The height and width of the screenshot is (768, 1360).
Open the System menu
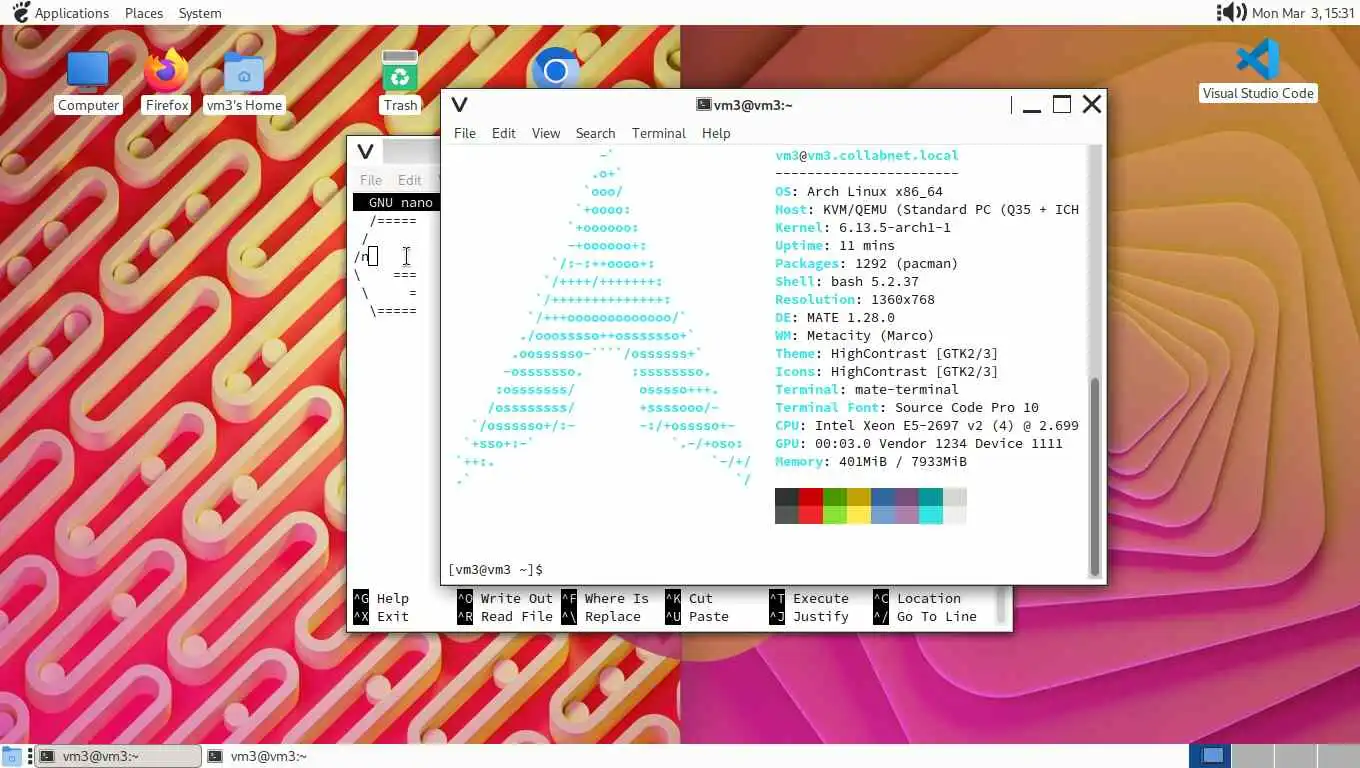(x=200, y=13)
